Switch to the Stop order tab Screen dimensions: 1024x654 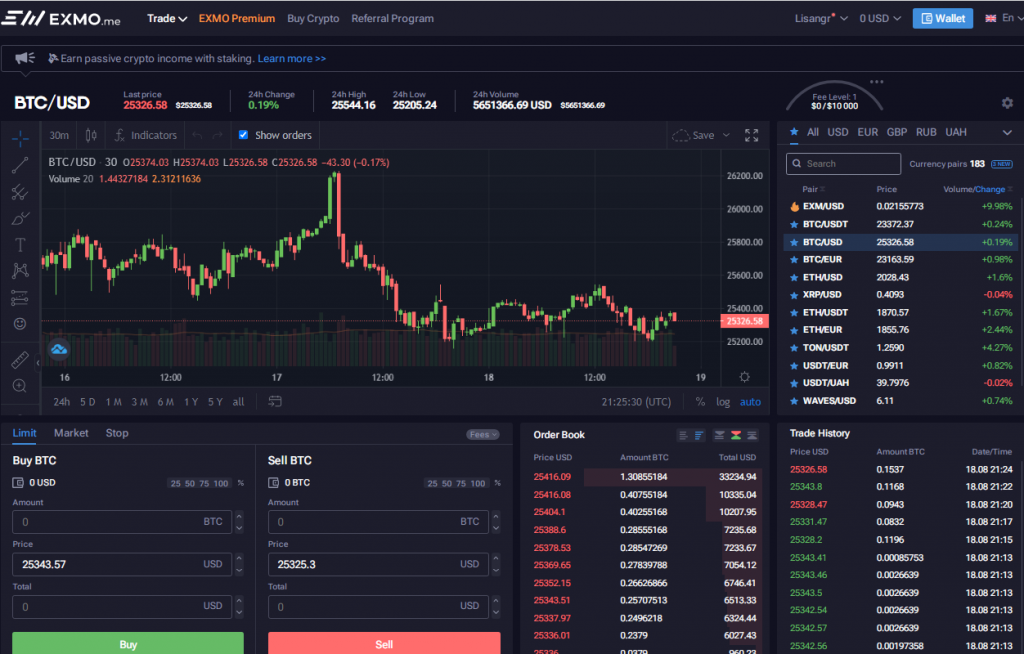117,433
